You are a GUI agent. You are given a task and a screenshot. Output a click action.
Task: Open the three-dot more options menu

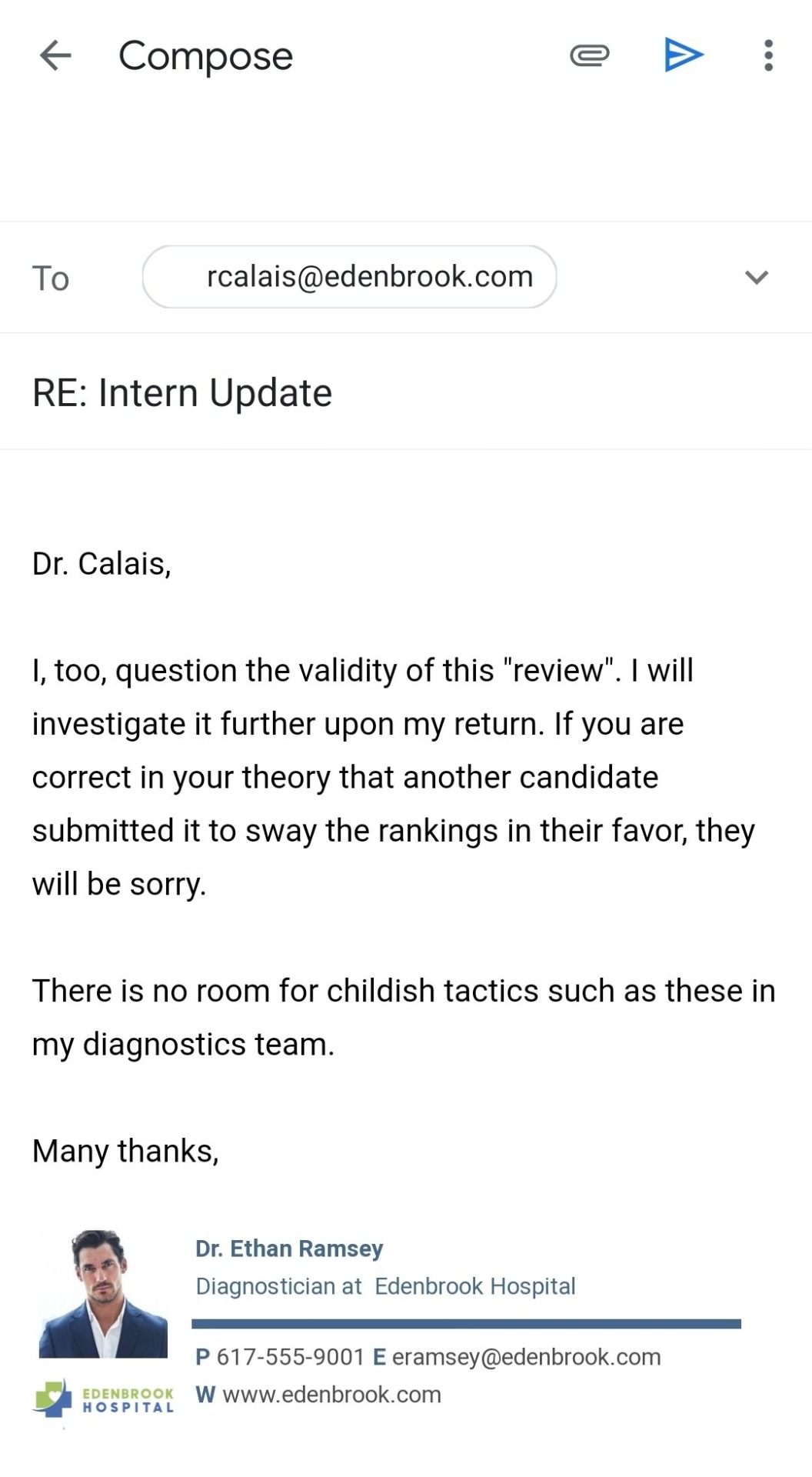tap(767, 55)
